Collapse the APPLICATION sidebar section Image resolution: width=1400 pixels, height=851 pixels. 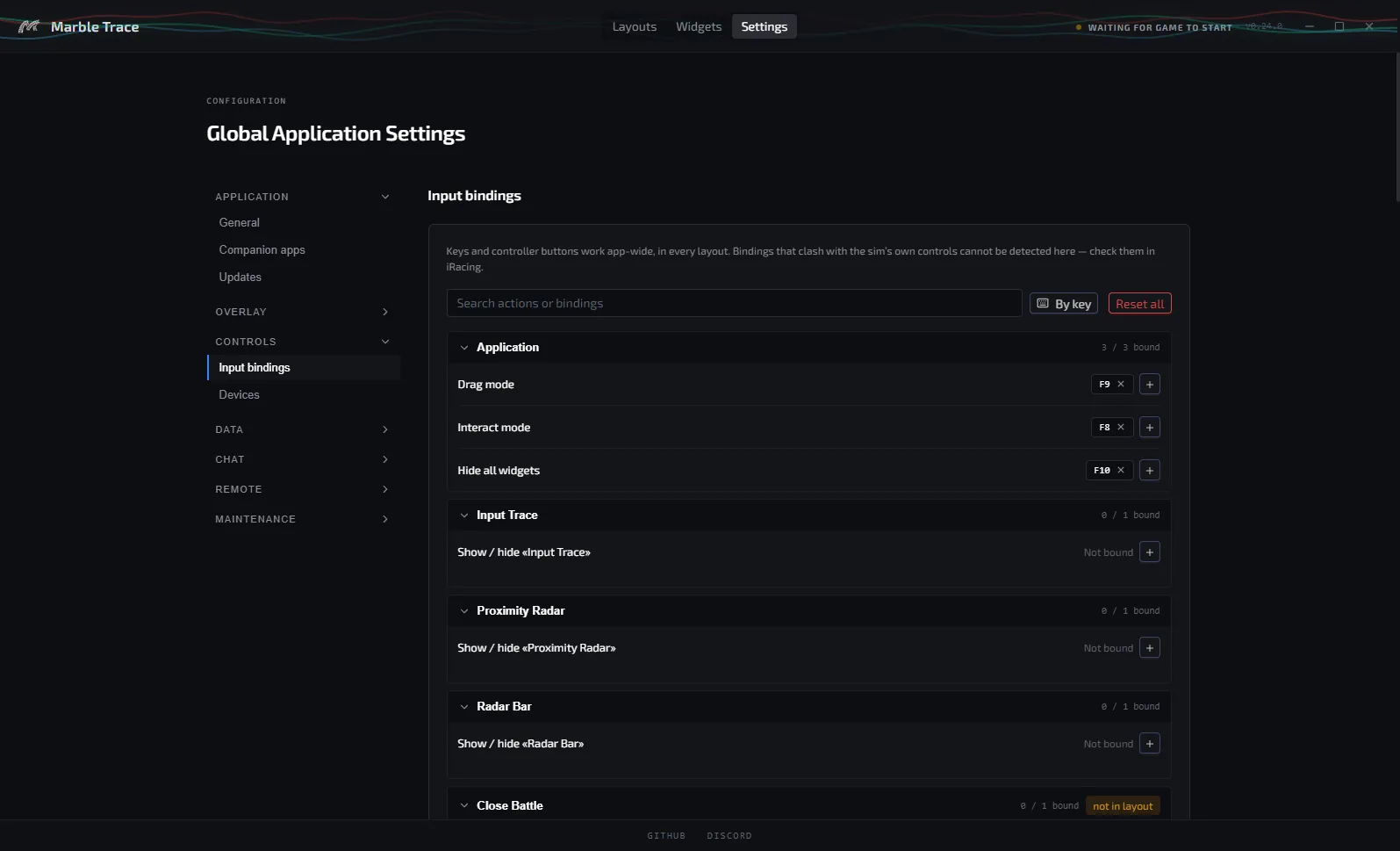pos(303,197)
